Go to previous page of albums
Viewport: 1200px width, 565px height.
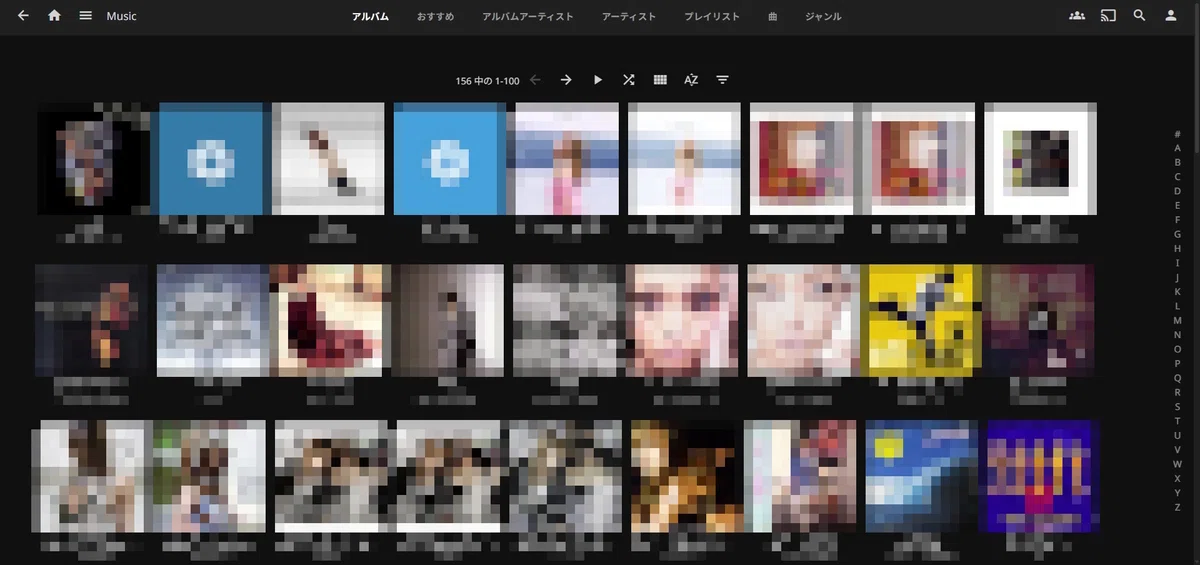point(535,80)
